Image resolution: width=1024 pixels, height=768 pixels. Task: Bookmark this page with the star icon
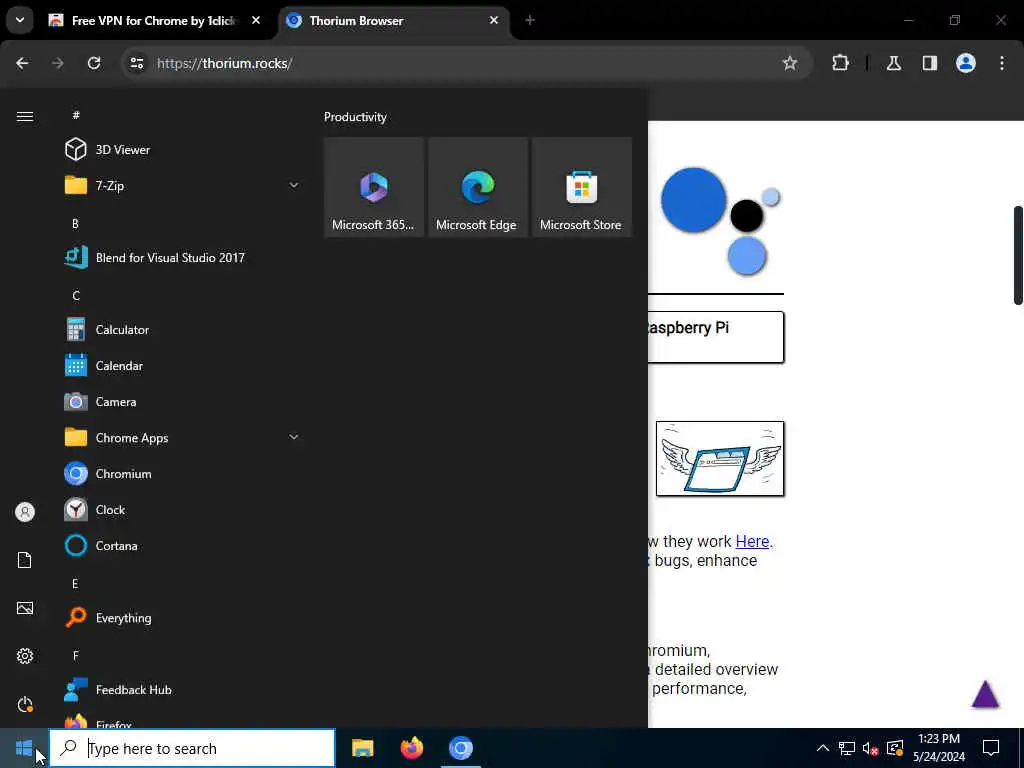(x=790, y=63)
